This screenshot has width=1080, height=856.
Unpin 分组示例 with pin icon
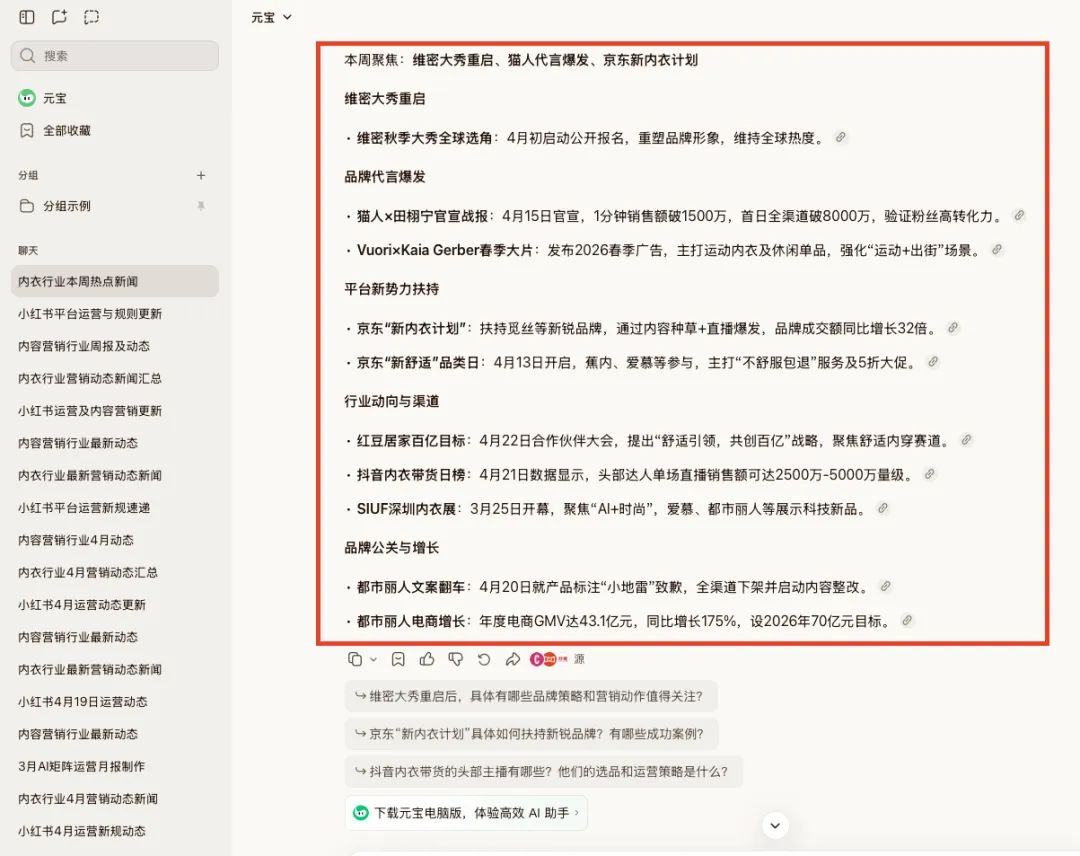(201, 206)
